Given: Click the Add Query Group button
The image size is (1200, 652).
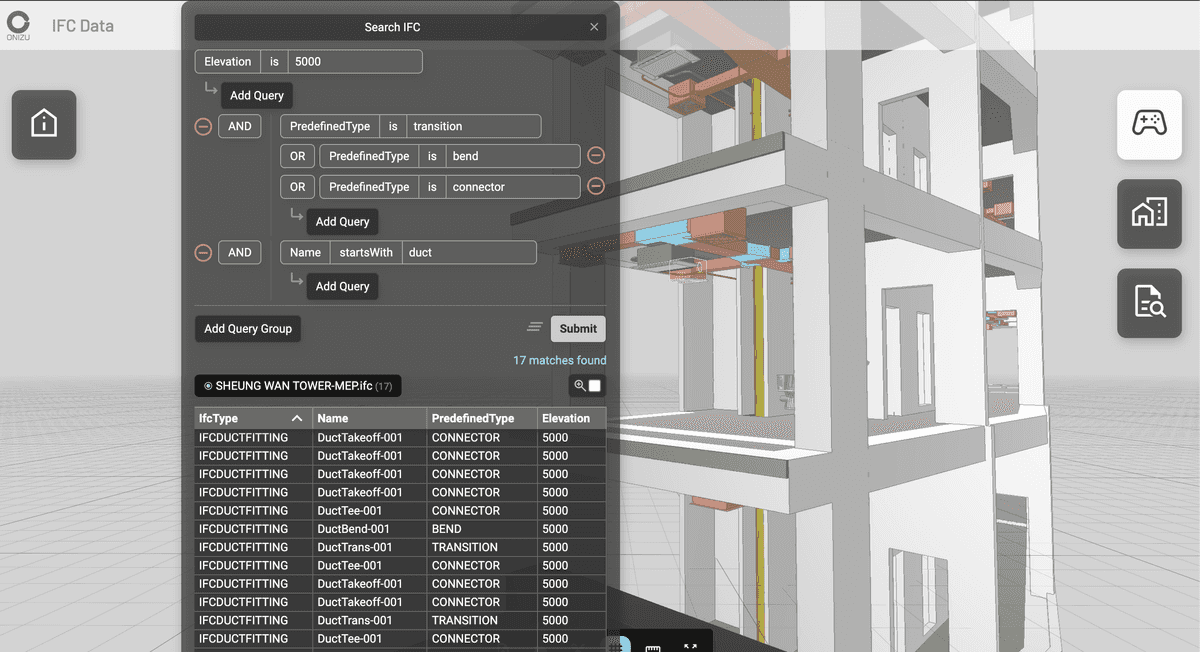Looking at the screenshot, I should coord(248,329).
